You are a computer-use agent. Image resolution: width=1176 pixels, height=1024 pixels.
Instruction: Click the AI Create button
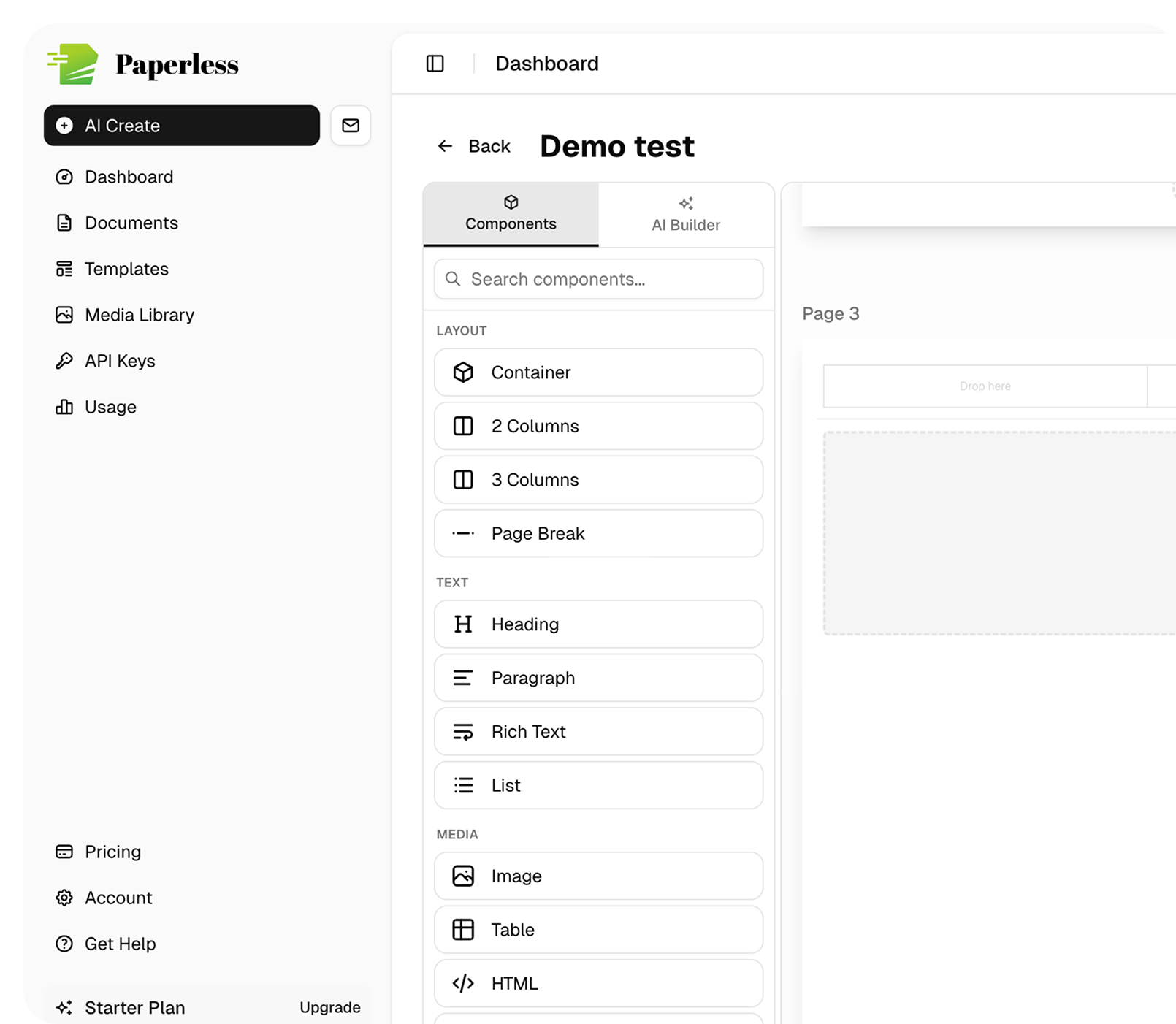(x=181, y=126)
